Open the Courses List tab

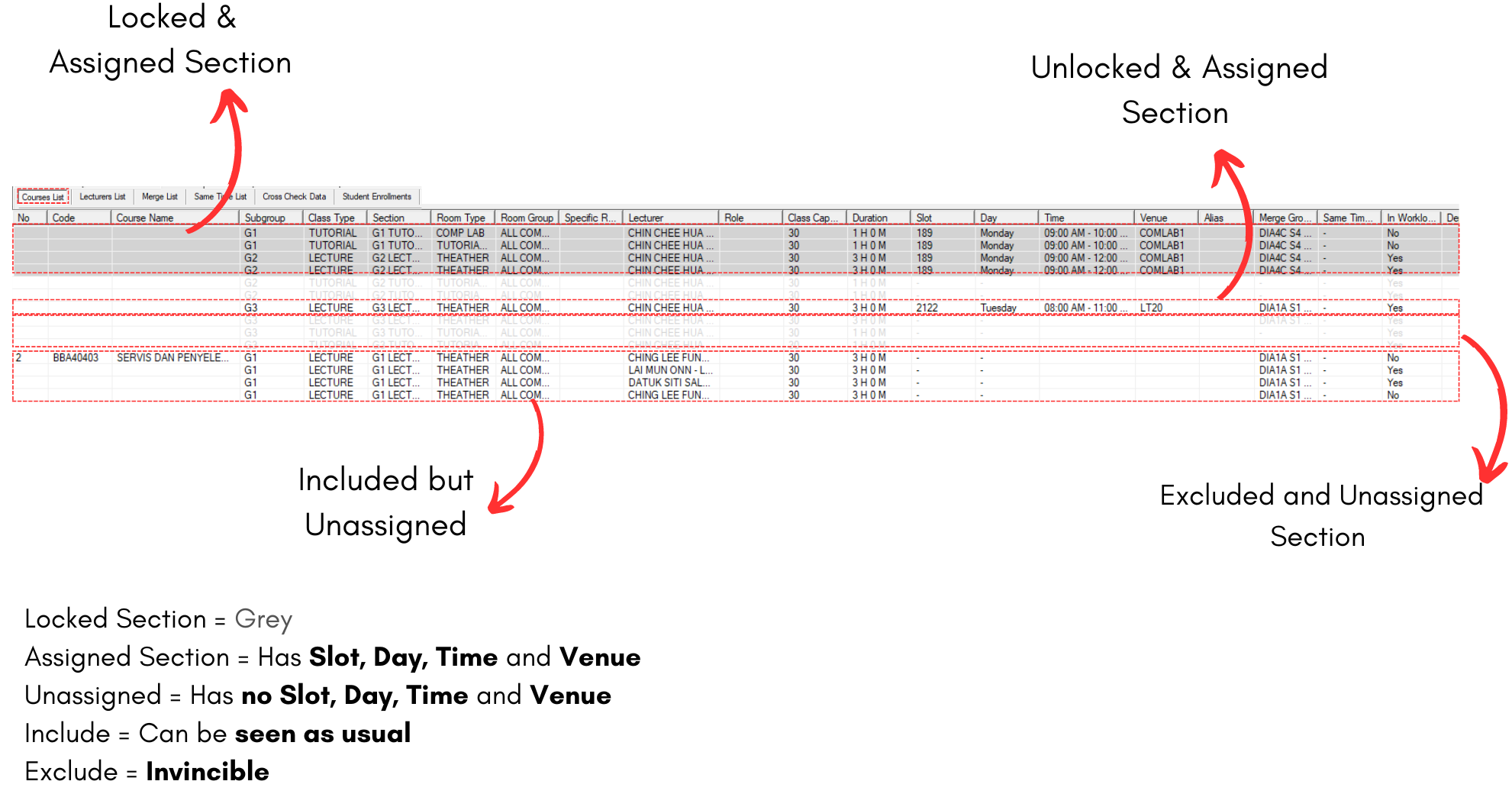pyautogui.click(x=43, y=197)
